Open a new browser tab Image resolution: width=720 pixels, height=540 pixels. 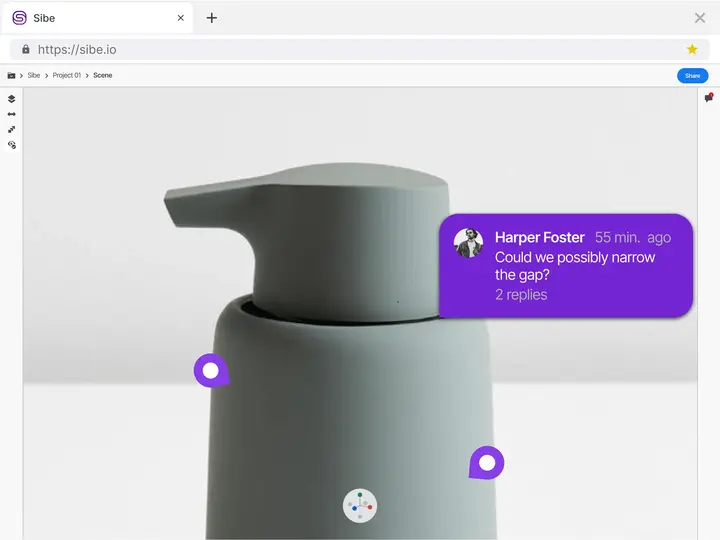(212, 18)
